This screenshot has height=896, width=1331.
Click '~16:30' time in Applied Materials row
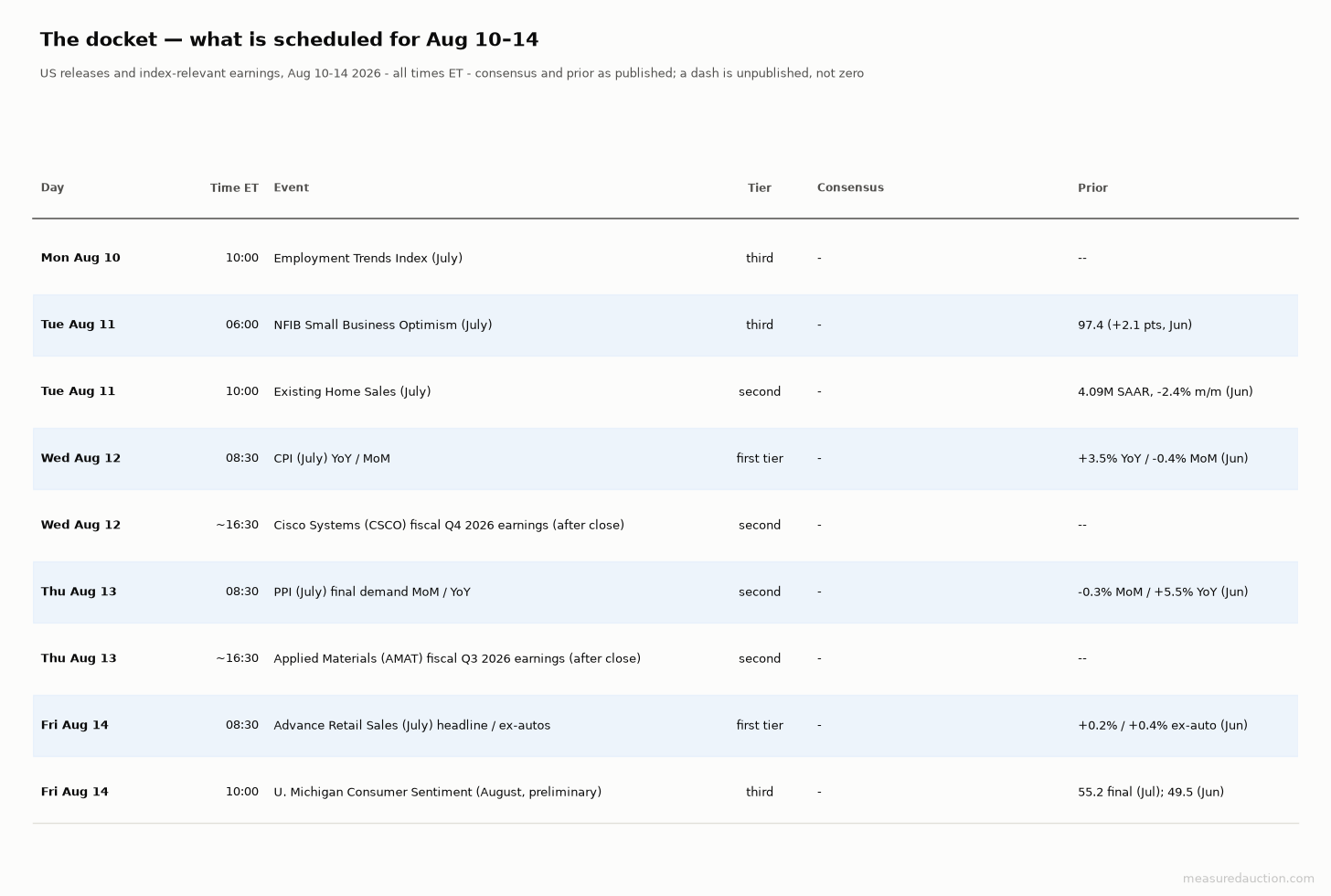(x=238, y=658)
